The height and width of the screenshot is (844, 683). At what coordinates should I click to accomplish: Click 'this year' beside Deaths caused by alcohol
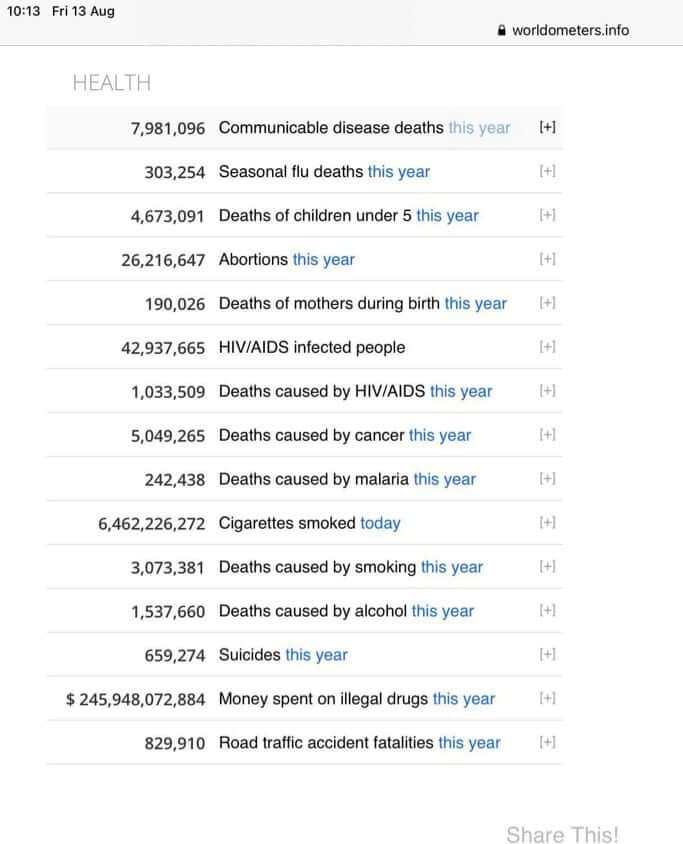(x=442, y=611)
